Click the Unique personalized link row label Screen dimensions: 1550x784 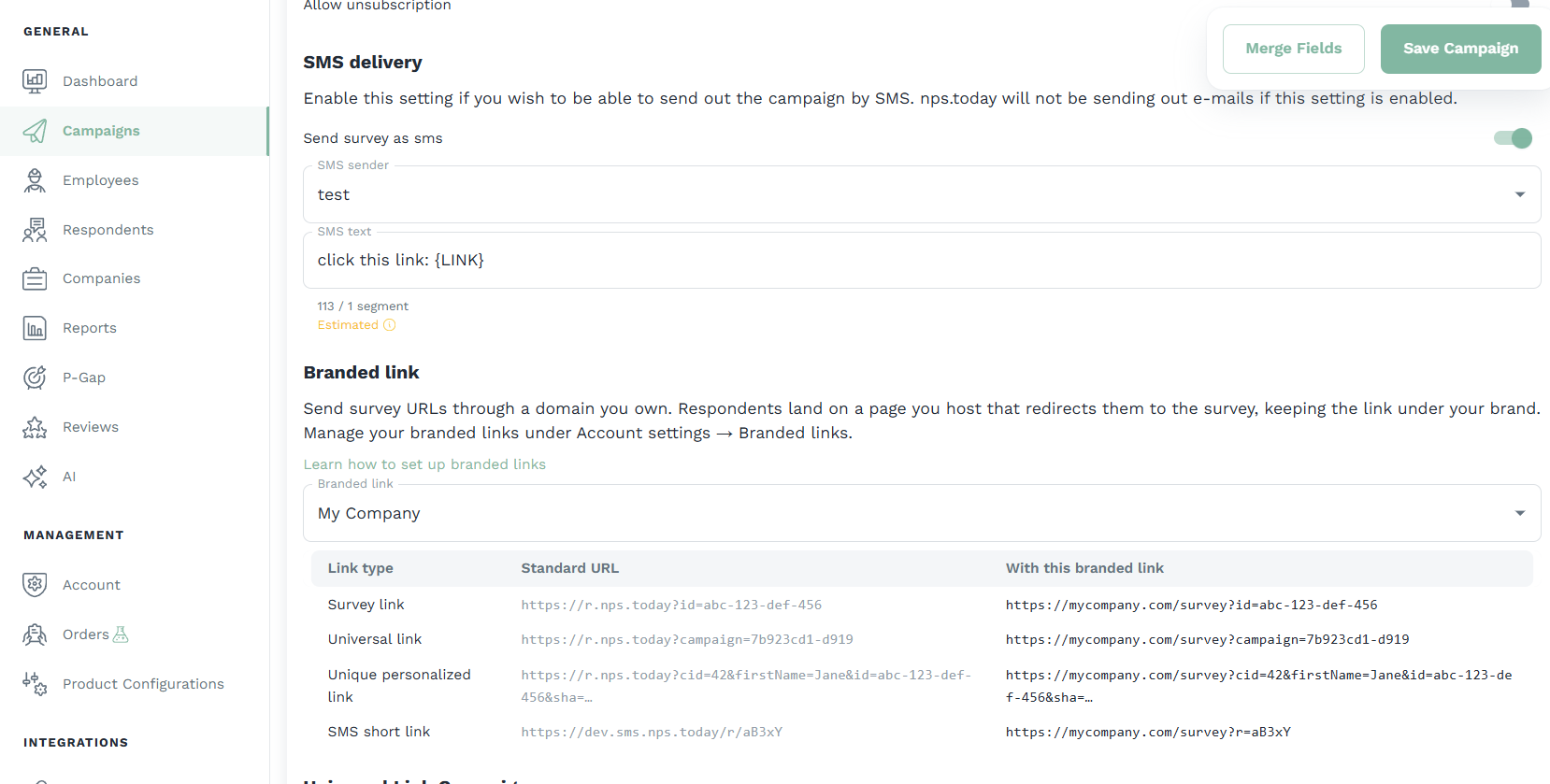coord(399,686)
